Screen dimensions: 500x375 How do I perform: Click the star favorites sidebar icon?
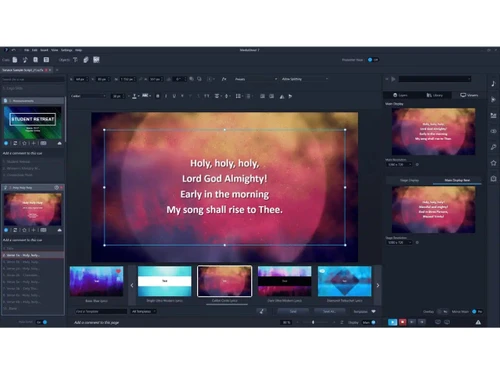493,163
